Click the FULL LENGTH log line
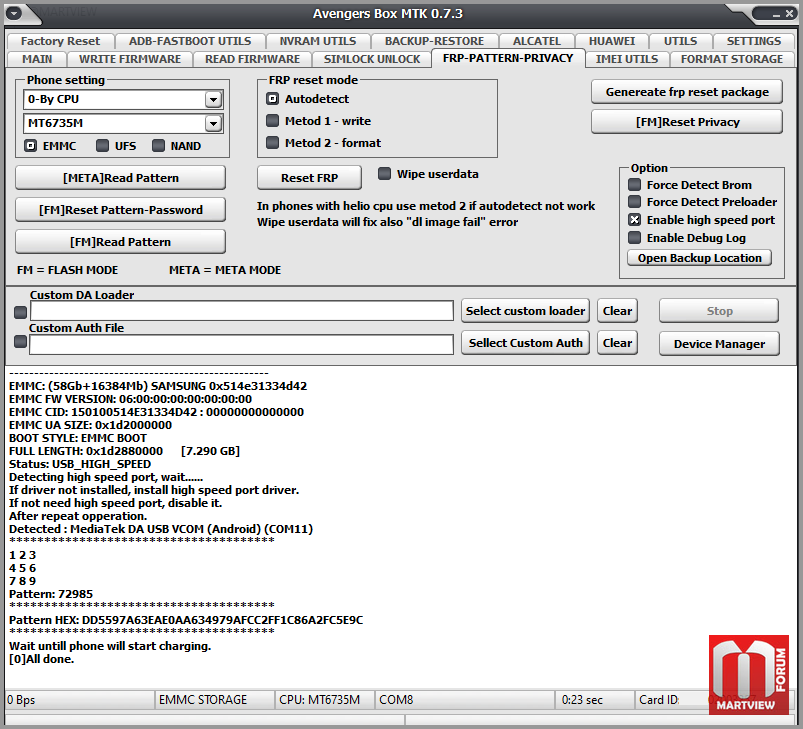Screen dimensions: 803x729 tap(124, 451)
